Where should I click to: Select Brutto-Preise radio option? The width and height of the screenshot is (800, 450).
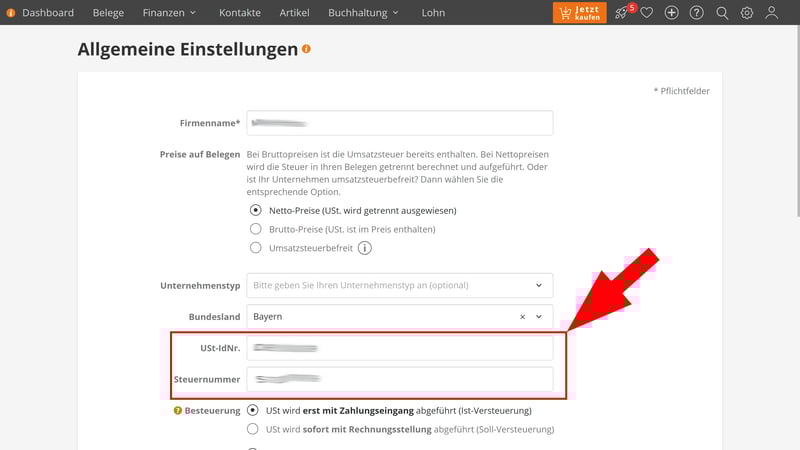pos(256,229)
